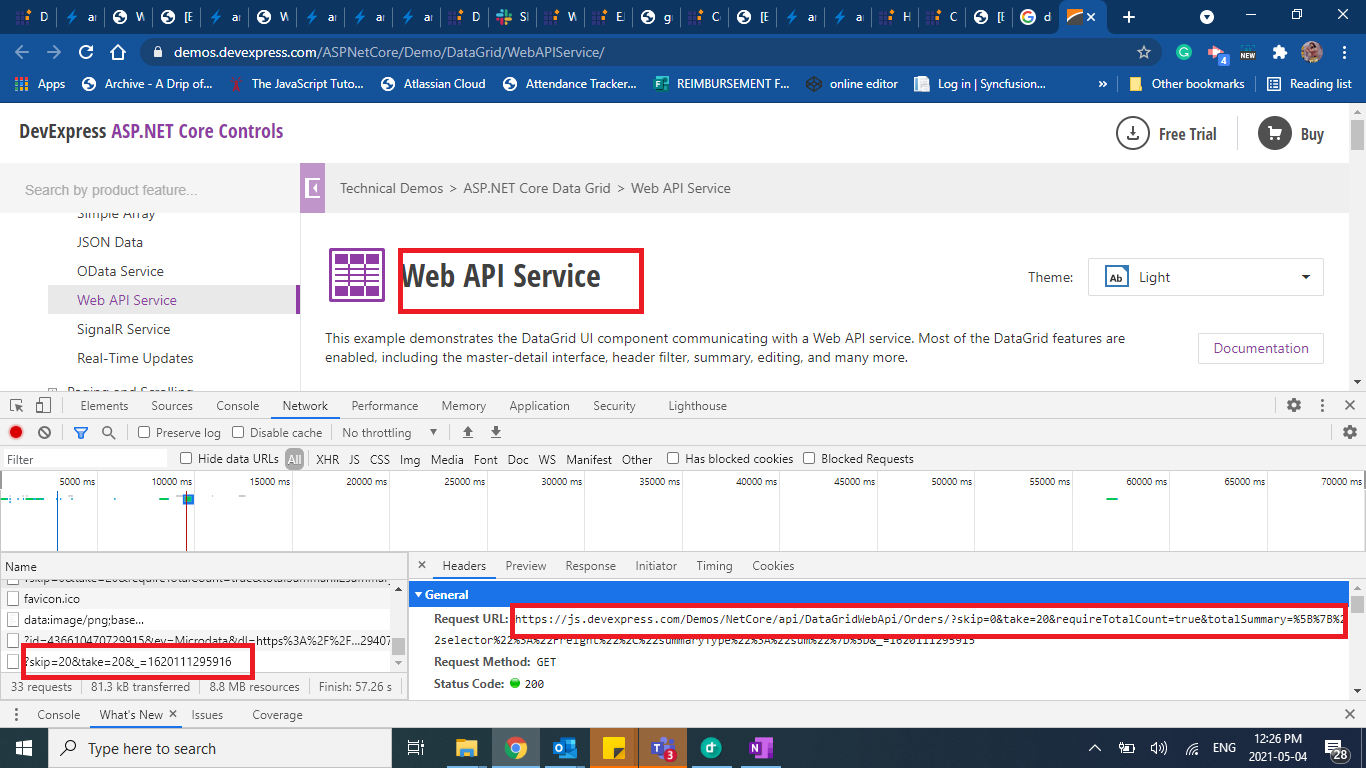Toggle the device toolbar icon

coord(43,406)
